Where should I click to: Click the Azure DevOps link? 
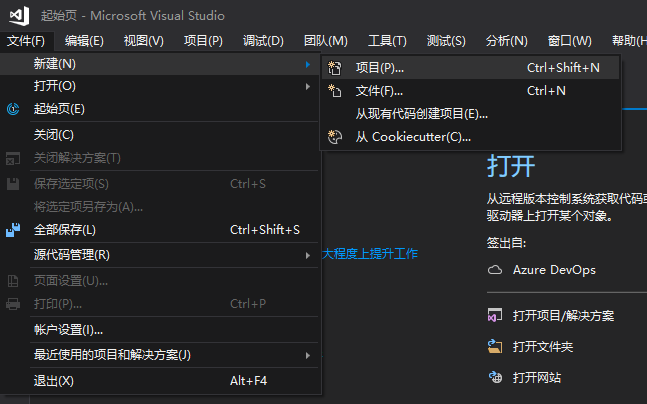pos(554,270)
